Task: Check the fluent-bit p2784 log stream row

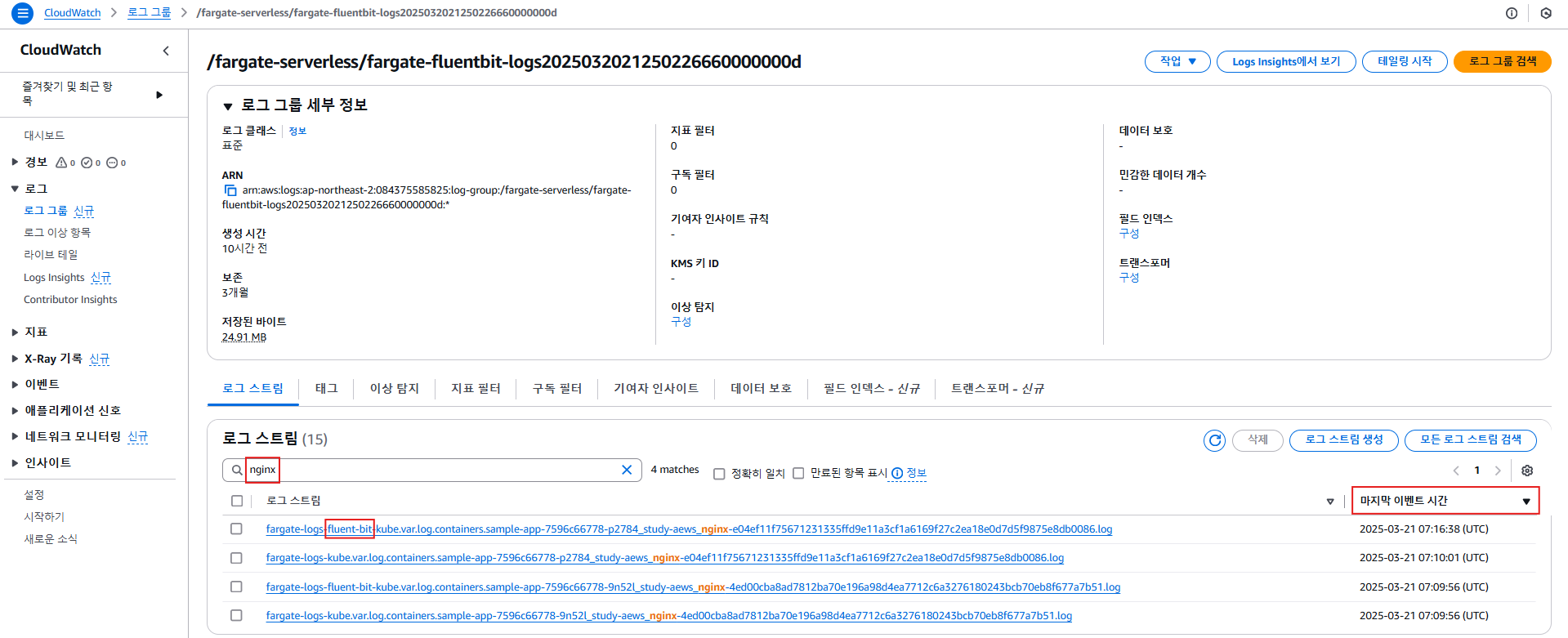Action: click(x=236, y=529)
